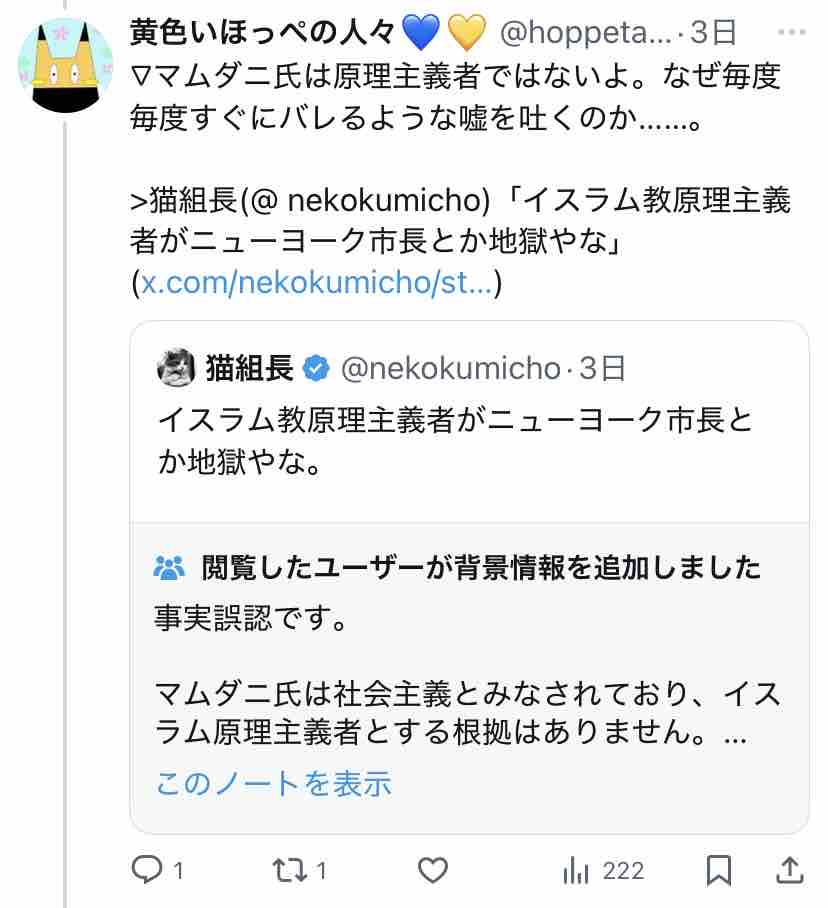This screenshot has width=828, height=908.
Task: Open 黄色いほっぺの人々 display name
Action: 263,33
